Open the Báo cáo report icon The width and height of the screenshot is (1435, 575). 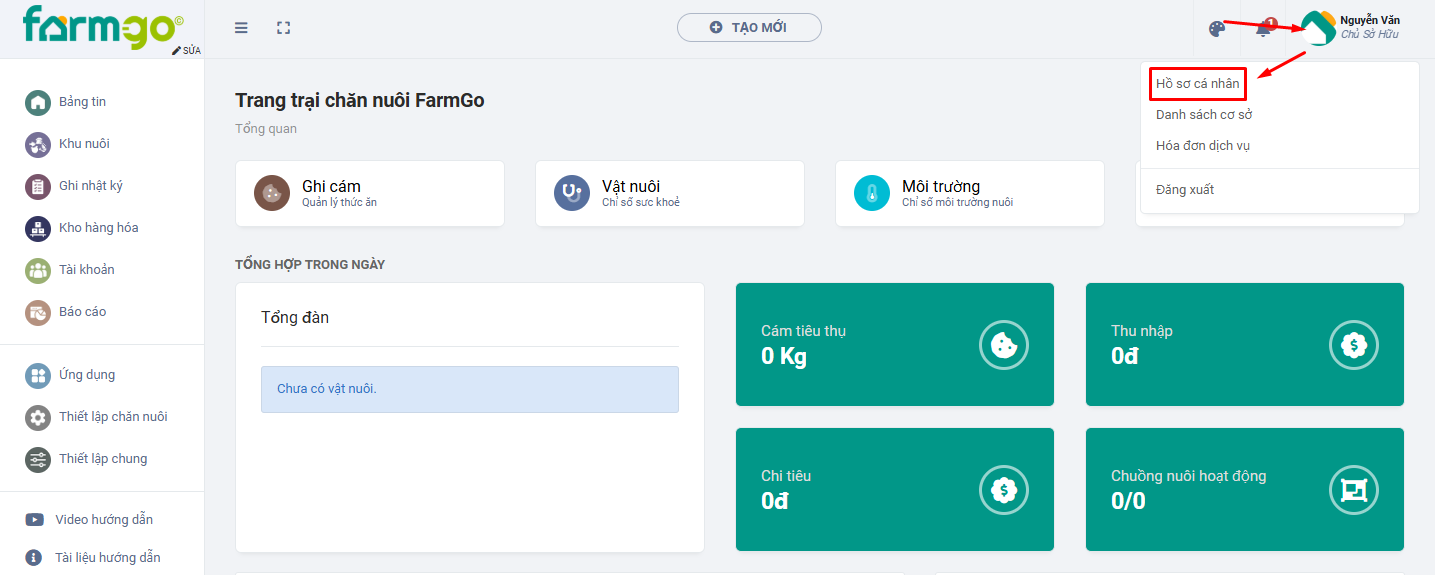(x=38, y=312)
